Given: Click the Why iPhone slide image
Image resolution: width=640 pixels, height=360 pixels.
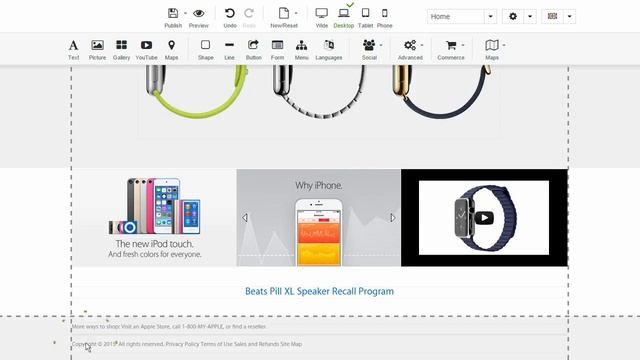Looking at the screenshot, I should [x=319, y=218].
